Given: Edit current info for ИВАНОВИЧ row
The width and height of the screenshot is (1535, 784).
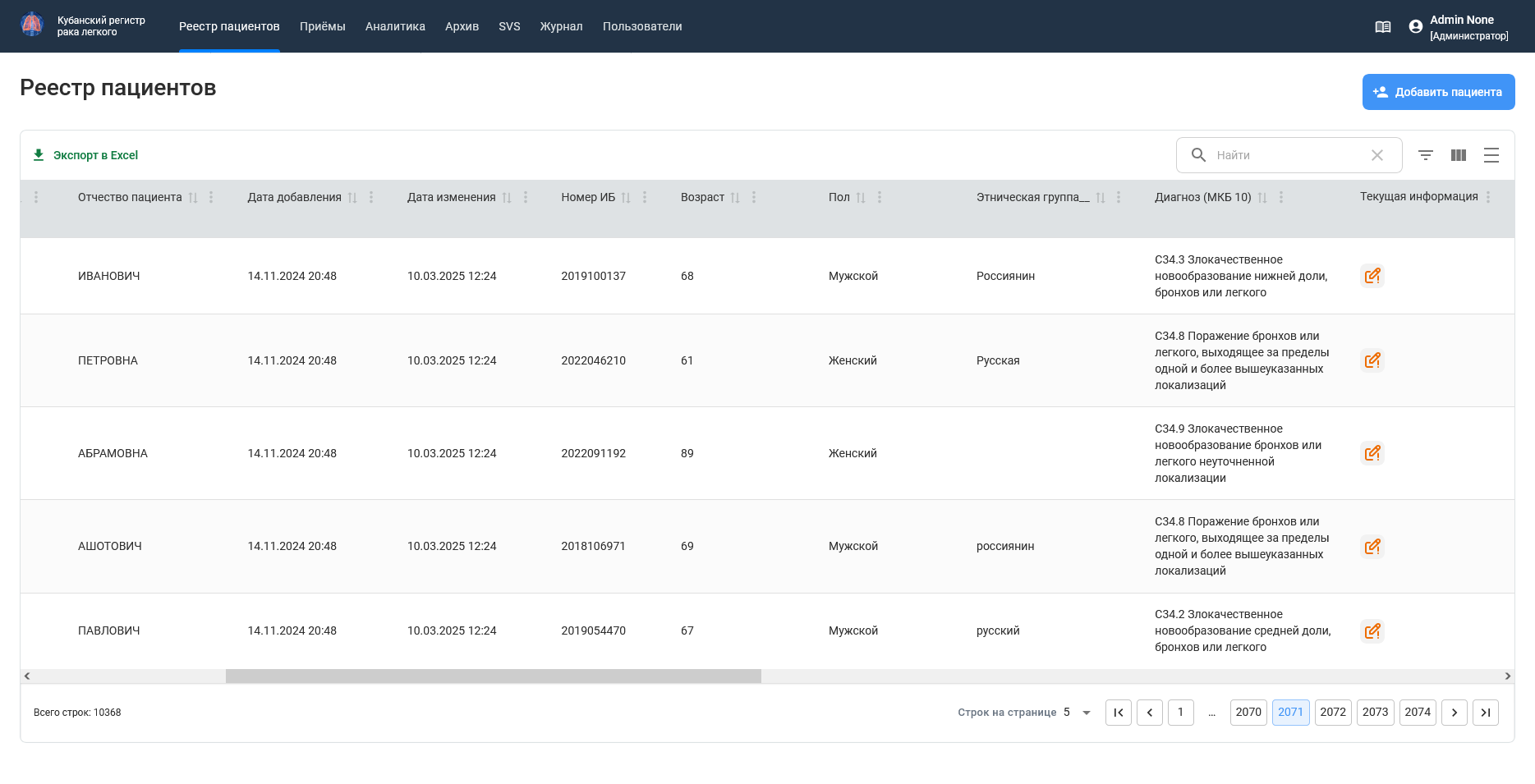Looking at the screenshot, I should pos(1372,276).
